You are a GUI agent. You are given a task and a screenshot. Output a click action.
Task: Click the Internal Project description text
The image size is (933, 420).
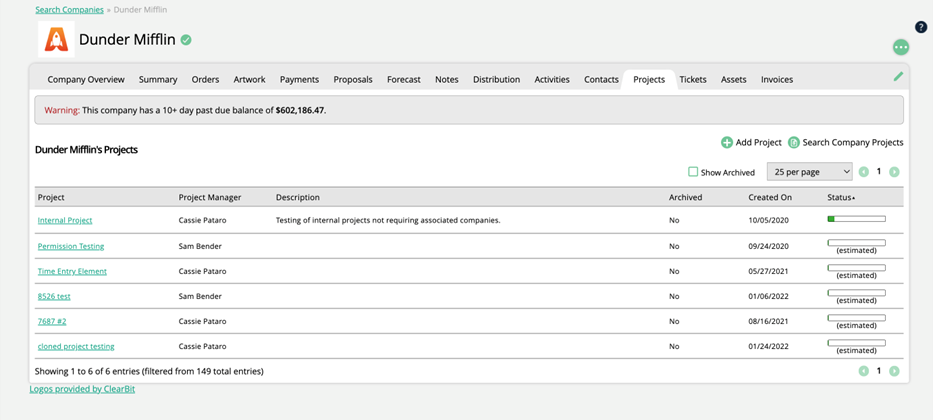tap(388, 220)
